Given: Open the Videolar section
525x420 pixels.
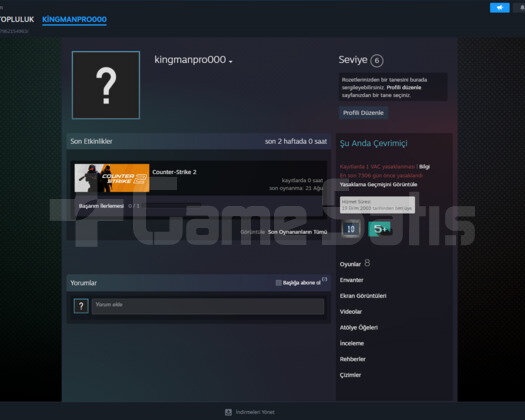Looking at the screenshot, I should point(351,311).
